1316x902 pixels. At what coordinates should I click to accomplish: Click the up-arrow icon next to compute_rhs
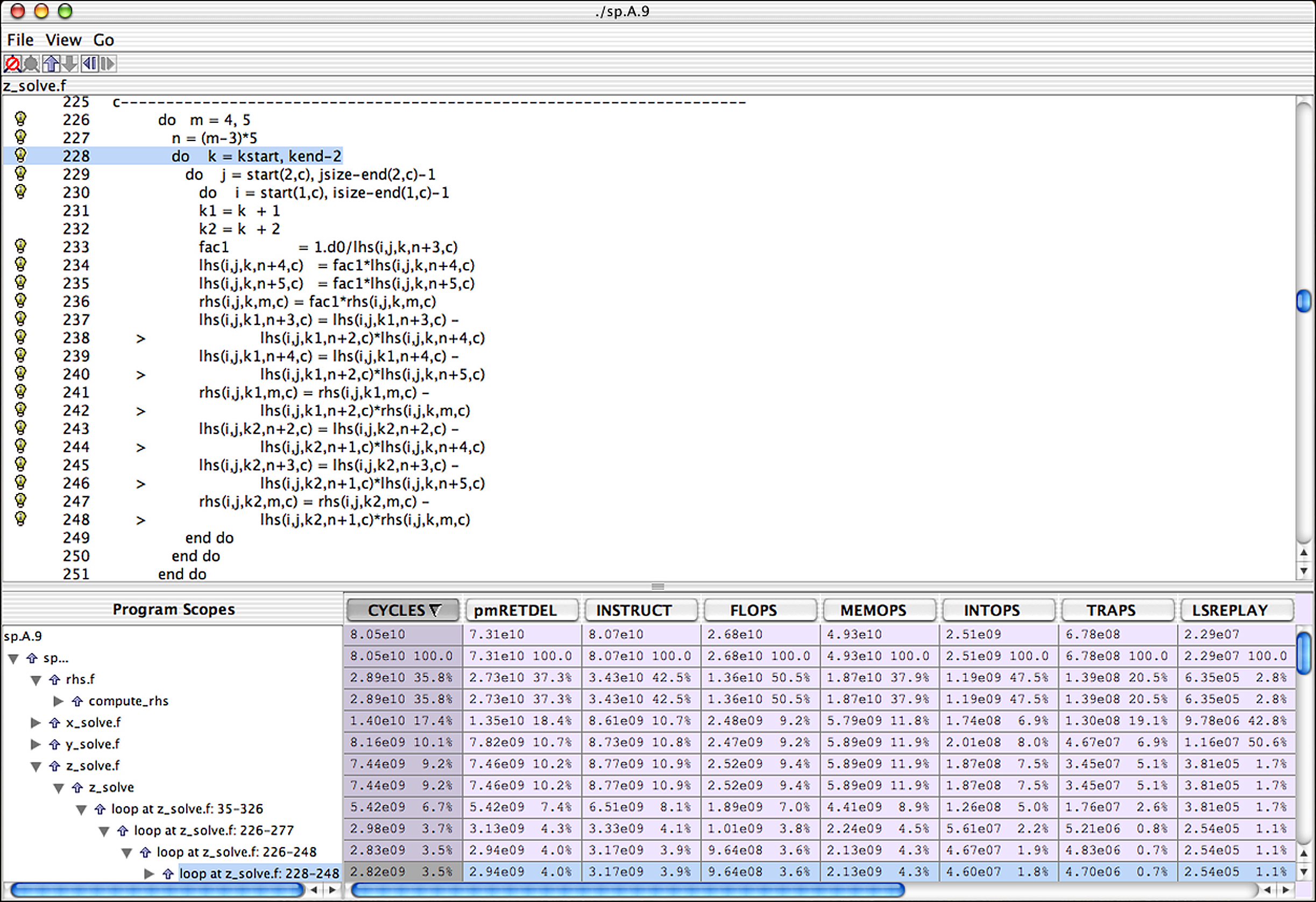pos(77,701)
